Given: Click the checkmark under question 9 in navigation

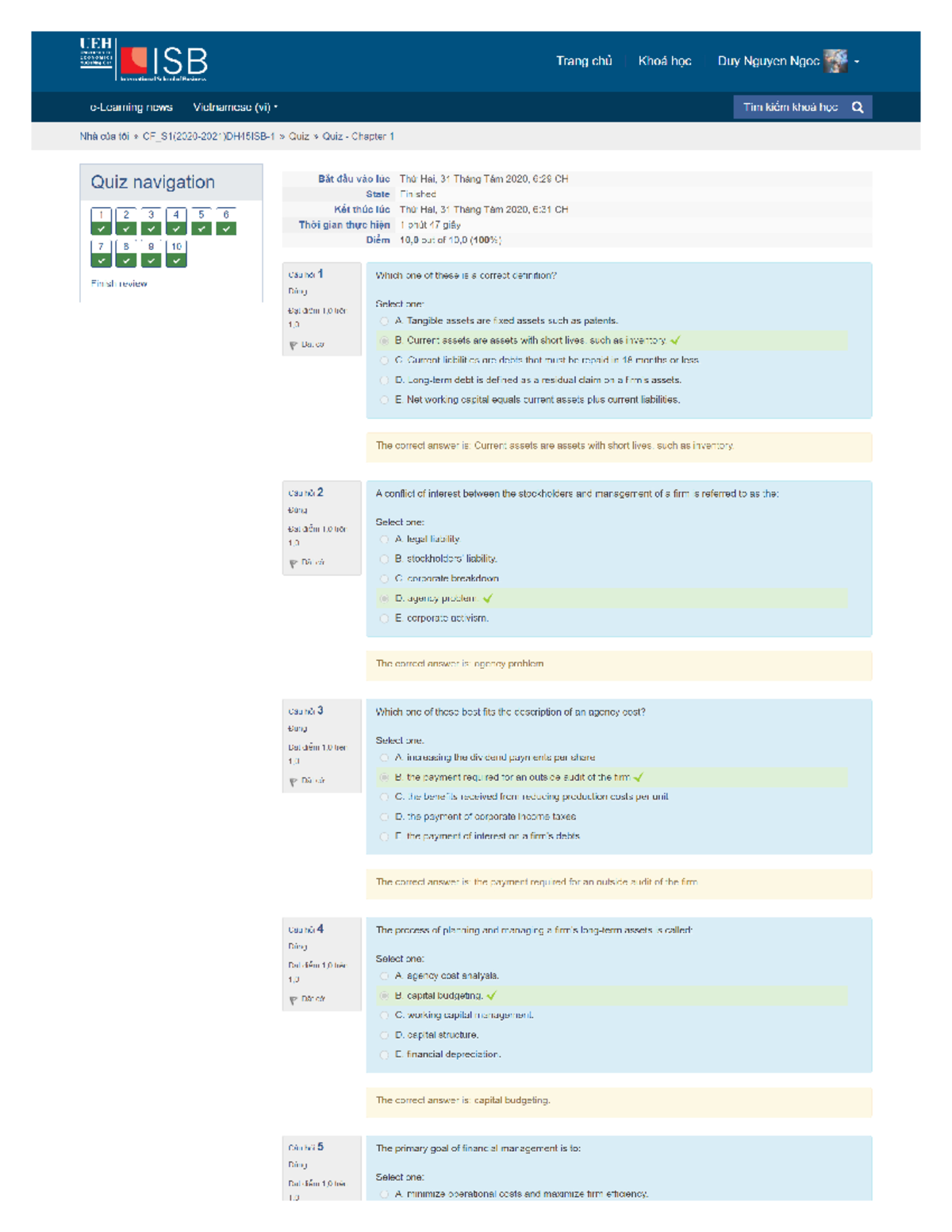Looking at the screenshot, I should [x=150, y=259].
